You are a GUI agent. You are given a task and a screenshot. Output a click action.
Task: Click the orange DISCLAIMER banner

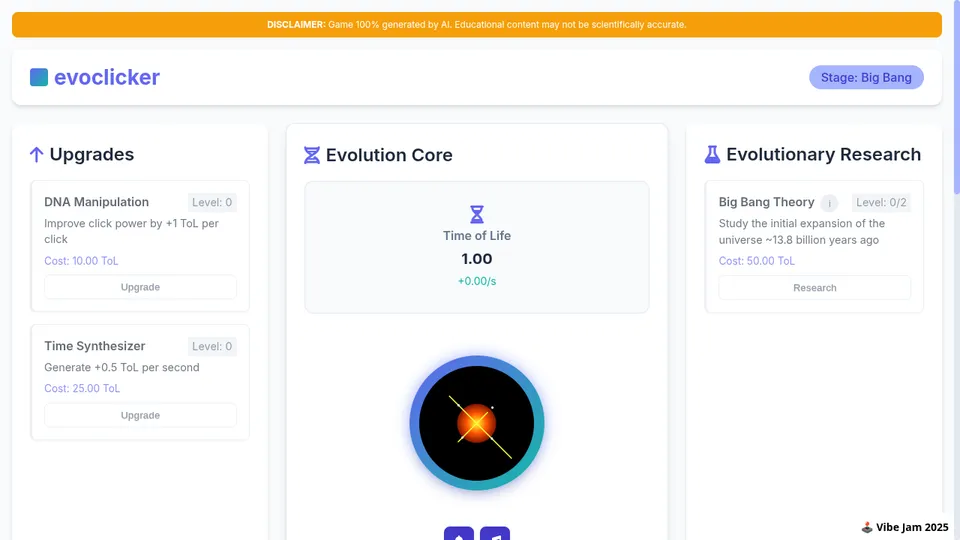[476, 24]
